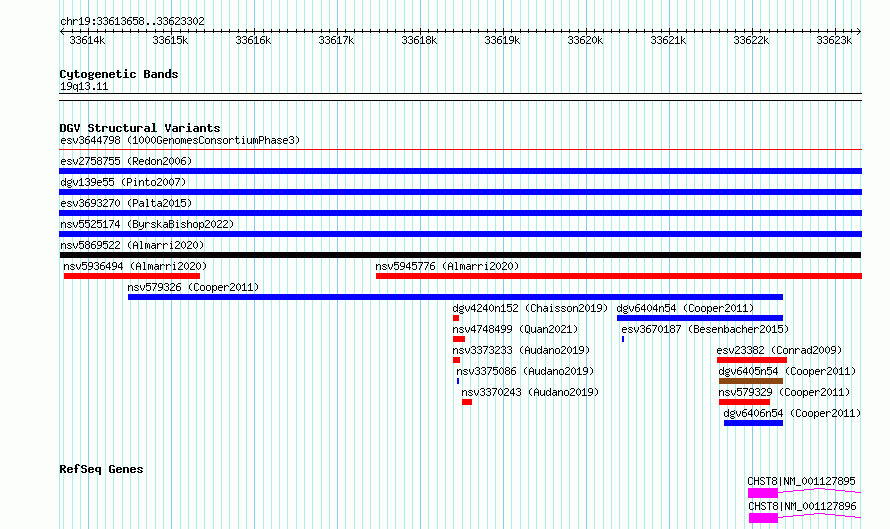Image resolution: width=890 pixels, height=529 pixels.
Task: Open the nsv5869522 (Almarri2020) label
Action: [132, 245]
